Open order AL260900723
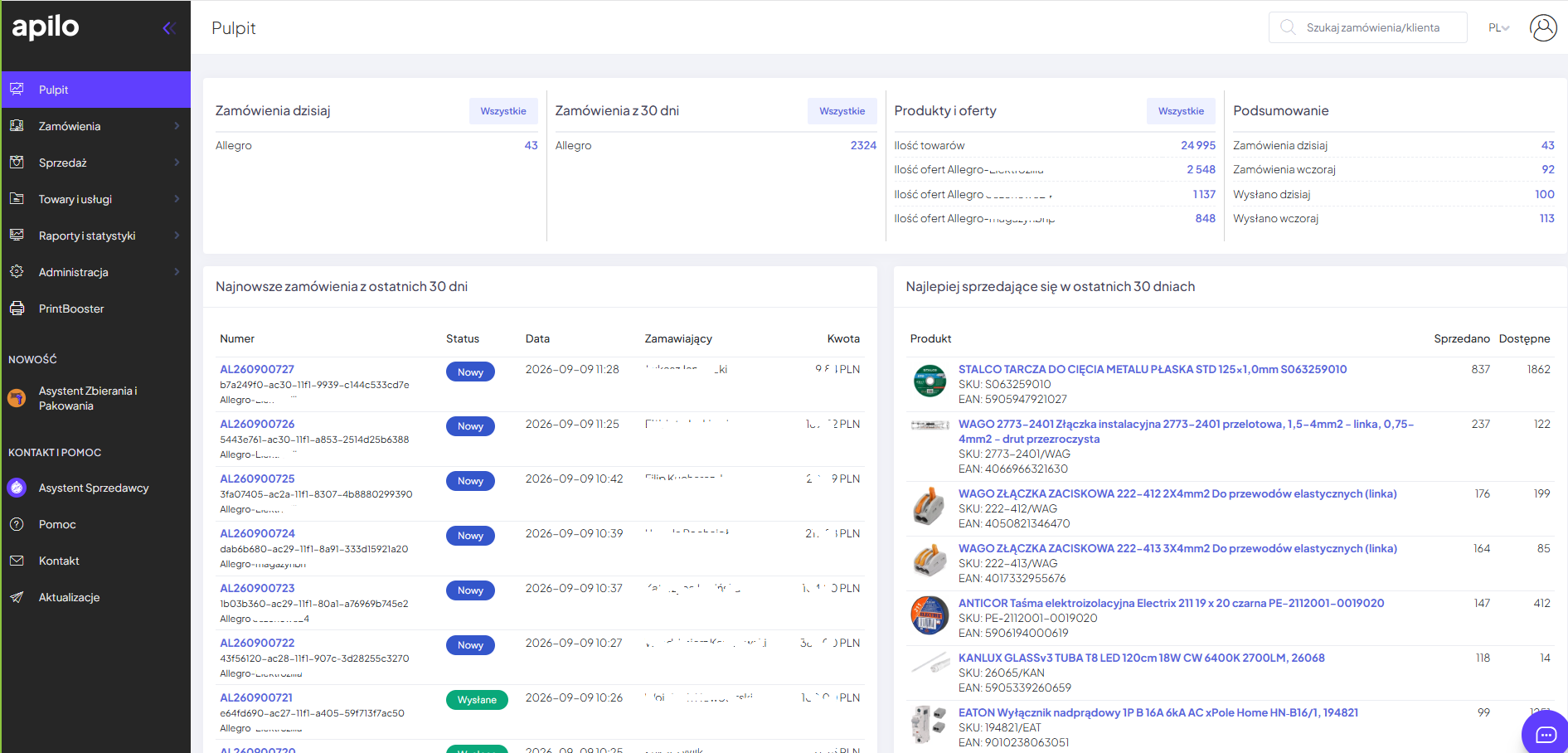The height and width of the screenshot is (753, 1568). 257,588
